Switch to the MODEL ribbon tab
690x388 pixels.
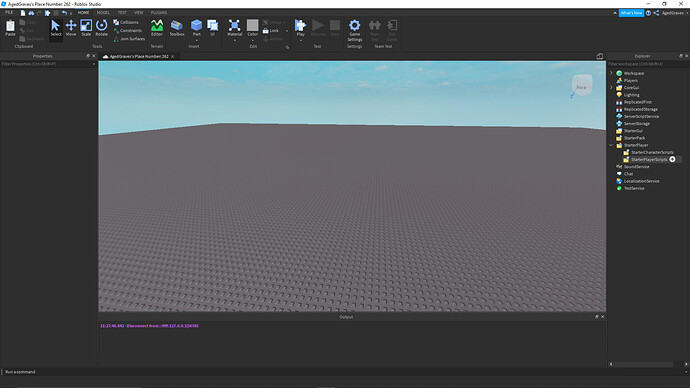pos(103,13)
